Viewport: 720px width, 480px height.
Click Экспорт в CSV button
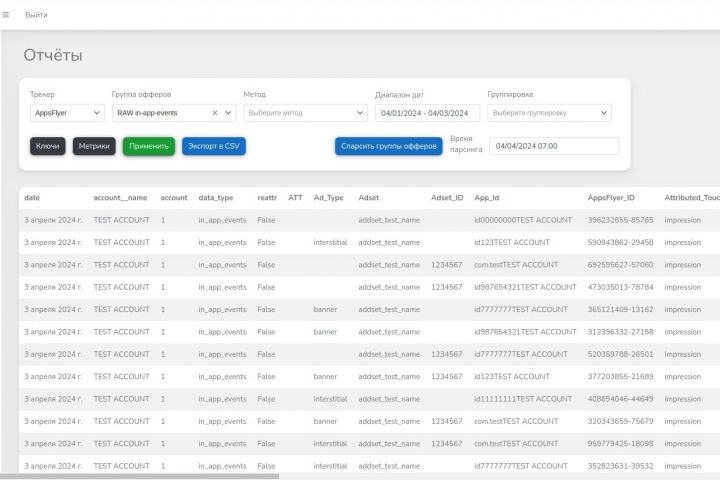point(214,146)
